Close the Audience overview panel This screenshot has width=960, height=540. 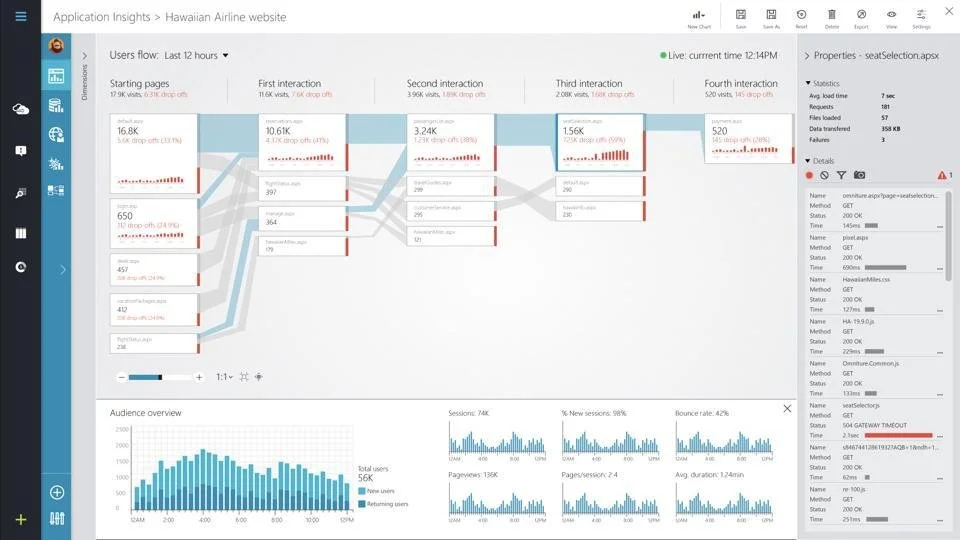[x=787, y=408]
